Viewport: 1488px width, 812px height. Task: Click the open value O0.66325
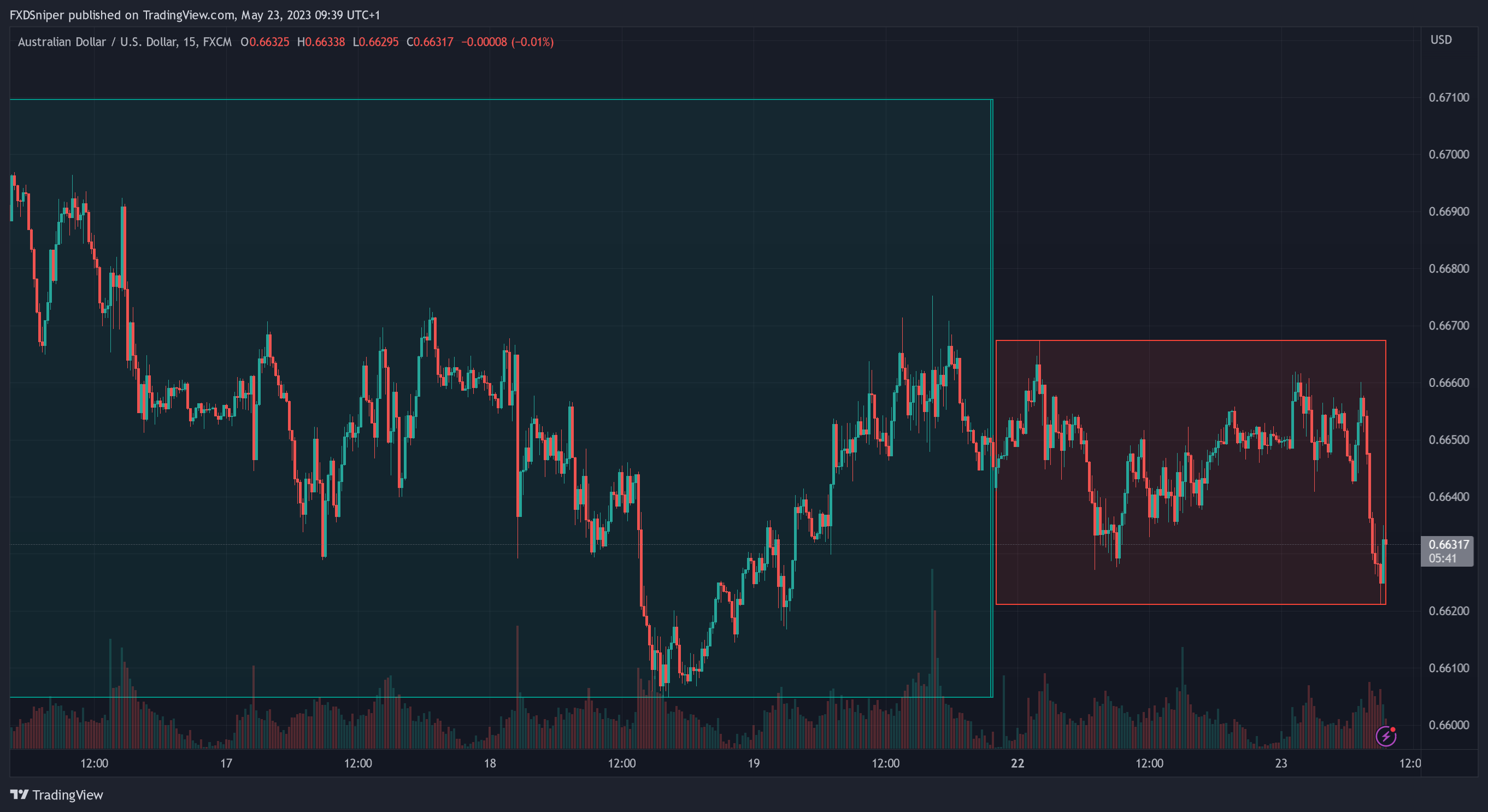[264, 42]
